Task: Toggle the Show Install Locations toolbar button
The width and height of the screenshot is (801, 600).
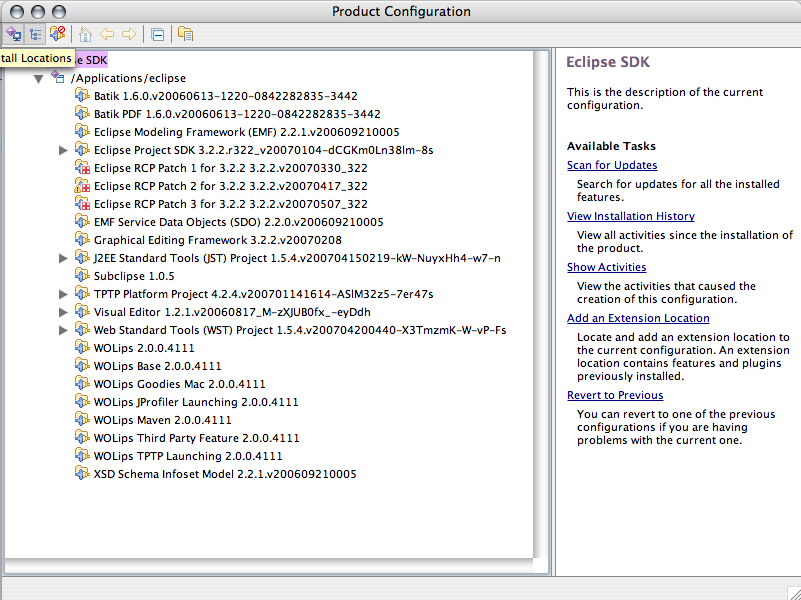Action: coord(13,33)
